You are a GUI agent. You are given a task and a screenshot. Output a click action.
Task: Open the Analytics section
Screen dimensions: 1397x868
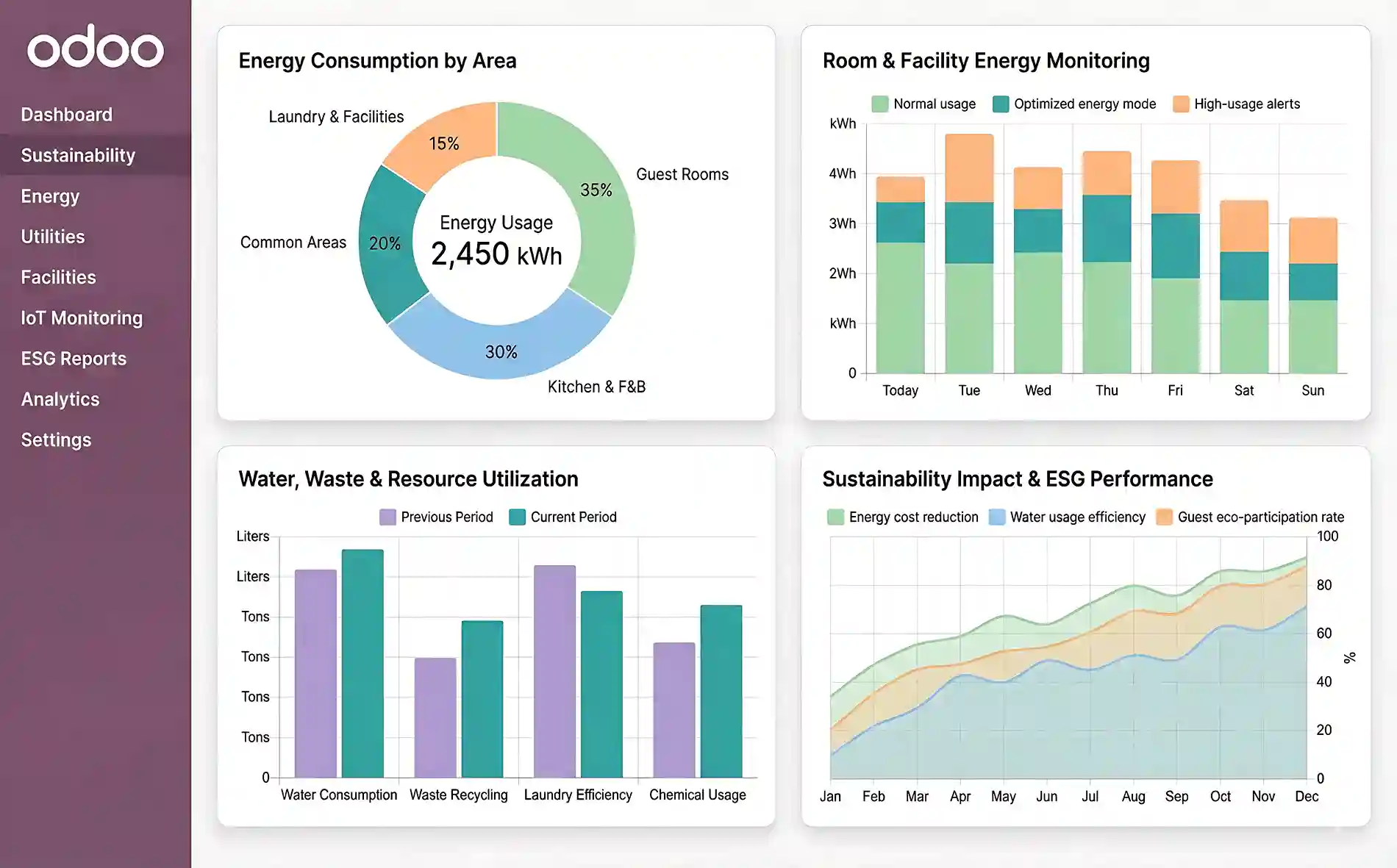click(x=60, y=398)
